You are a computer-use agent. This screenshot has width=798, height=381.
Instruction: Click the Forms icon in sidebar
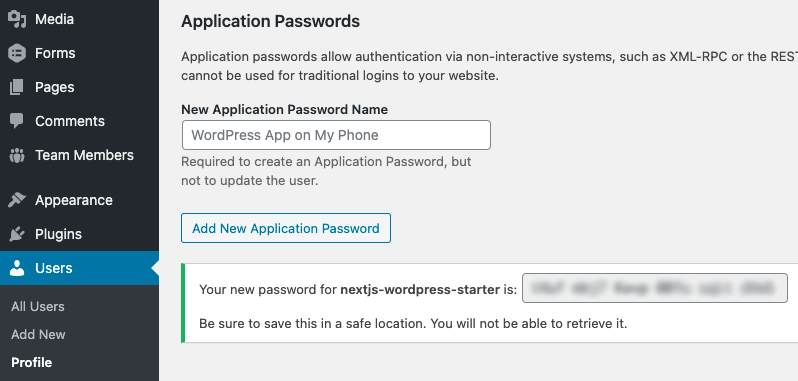(17, 53)
